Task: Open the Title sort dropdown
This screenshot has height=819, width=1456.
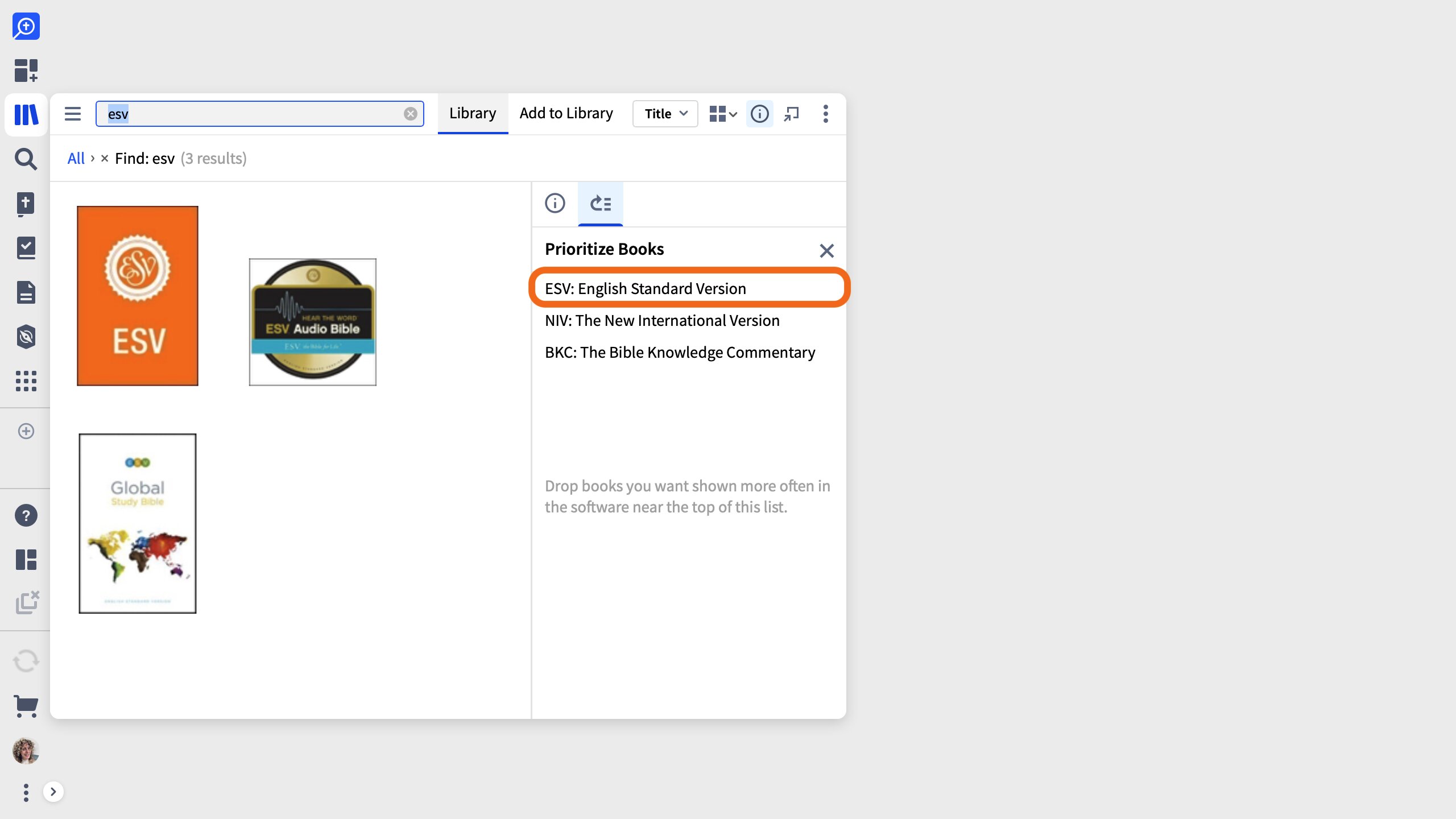Action: pyautogui.click(x=665, y=114)
